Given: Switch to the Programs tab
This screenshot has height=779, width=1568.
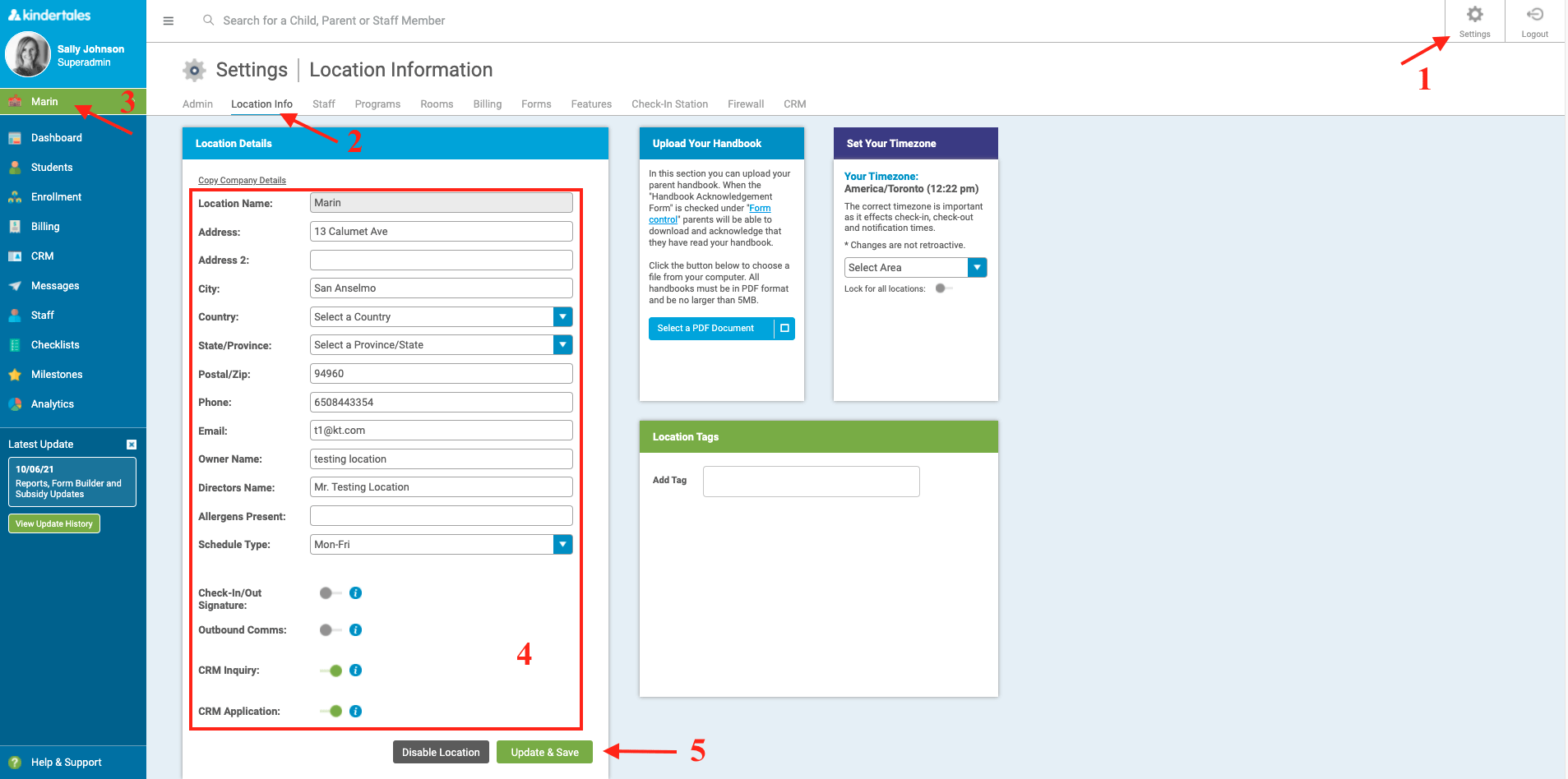Looking at the screenshot, I should point(377,104).
